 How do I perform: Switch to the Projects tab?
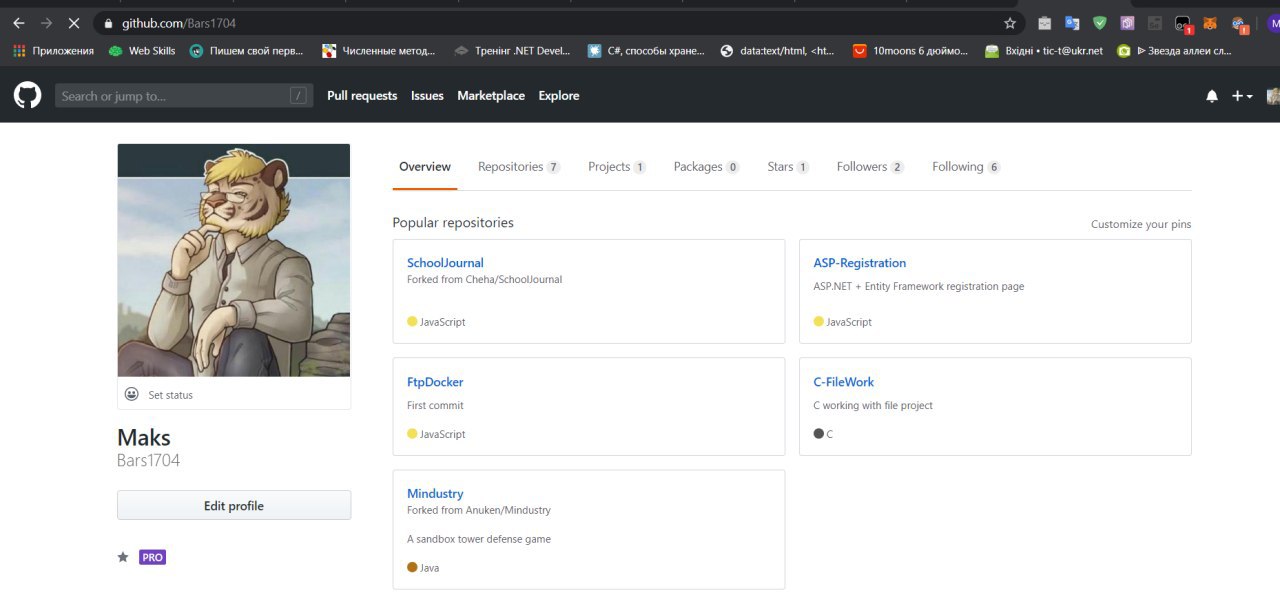click(617, 167)
